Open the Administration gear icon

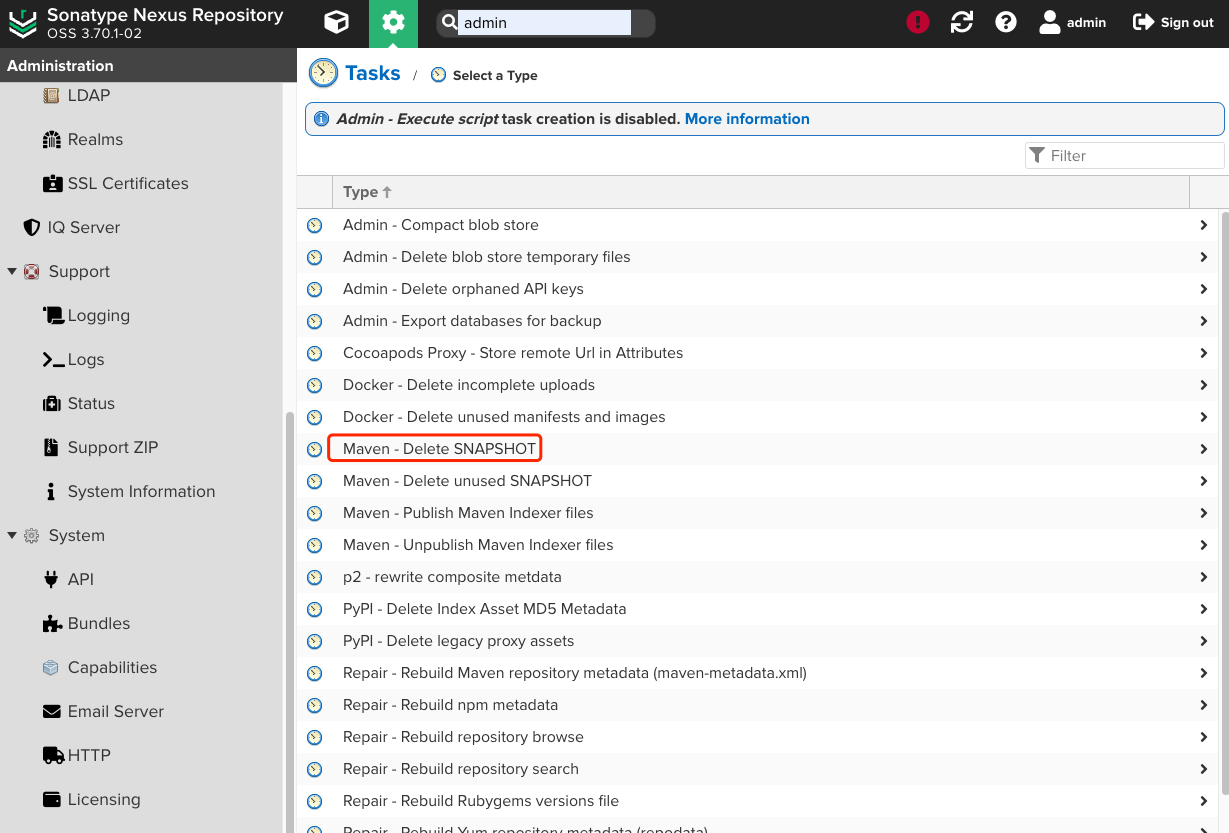pos(393,23)
